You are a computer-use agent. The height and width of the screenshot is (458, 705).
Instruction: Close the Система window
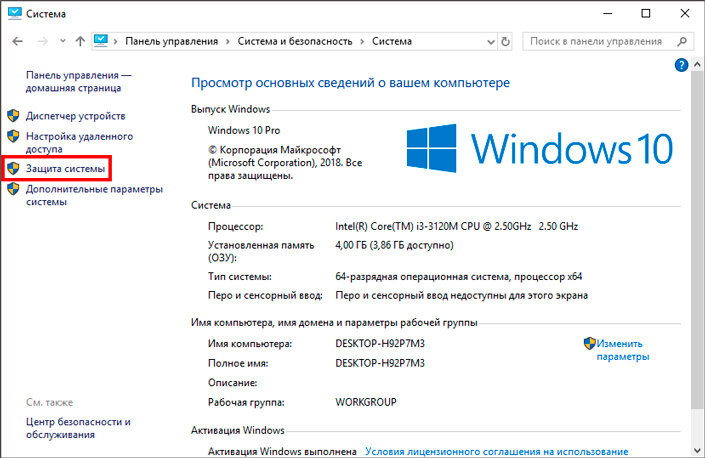pyautogui.click(x=684, y=13)
